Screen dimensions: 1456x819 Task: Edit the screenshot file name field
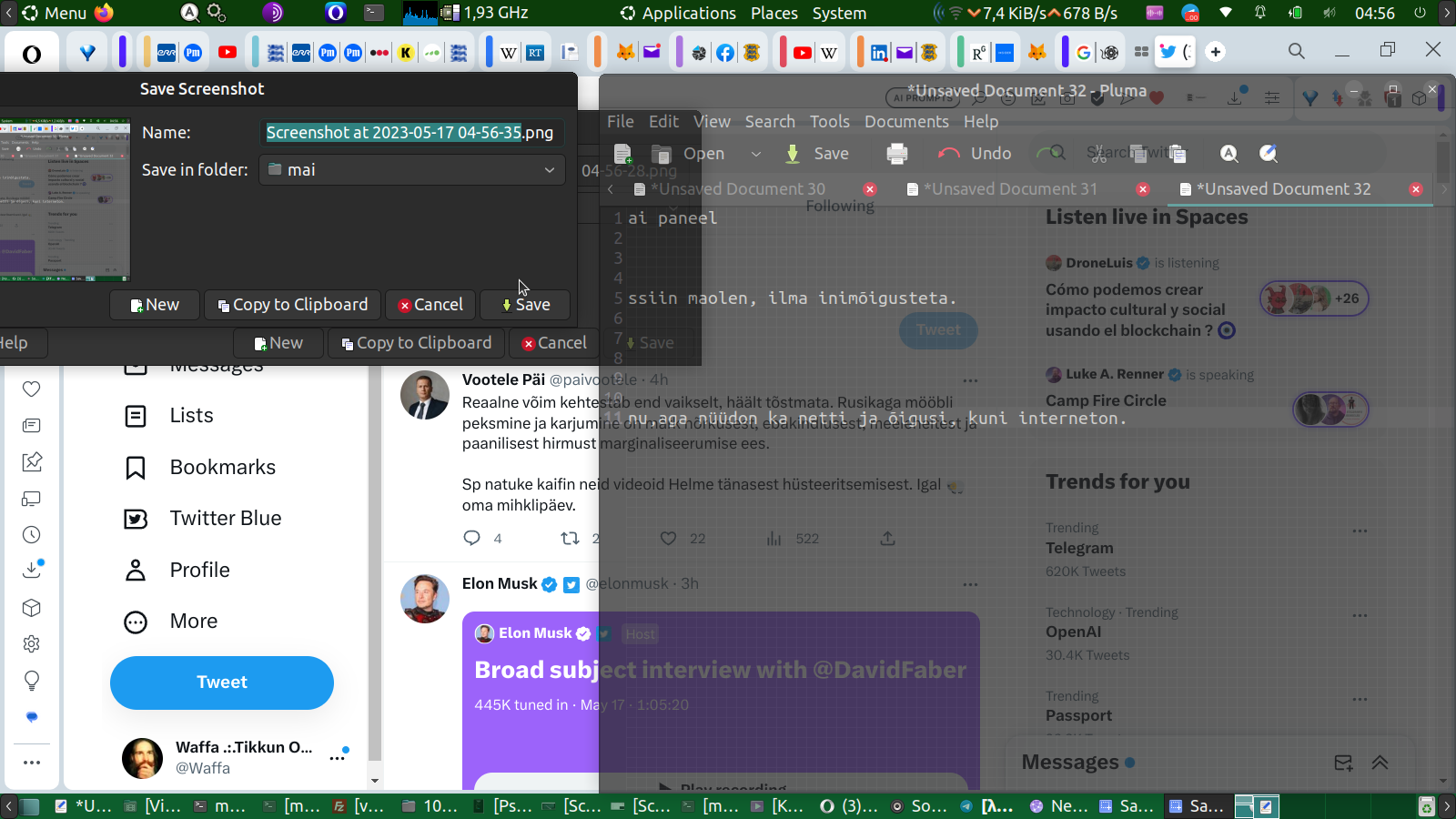point(412,133)
